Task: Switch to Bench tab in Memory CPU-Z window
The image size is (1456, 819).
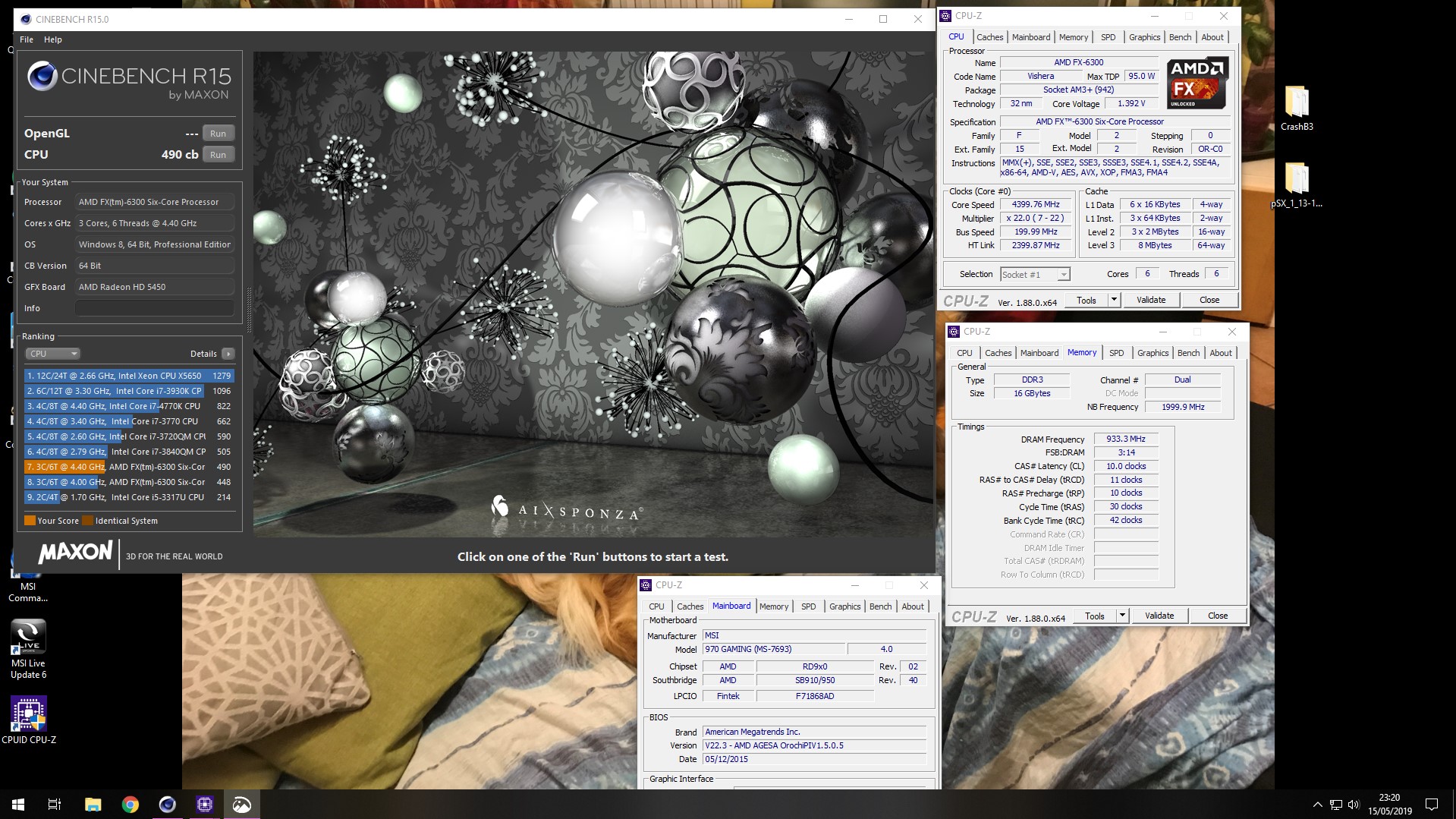Action: tap(1188, 353)
